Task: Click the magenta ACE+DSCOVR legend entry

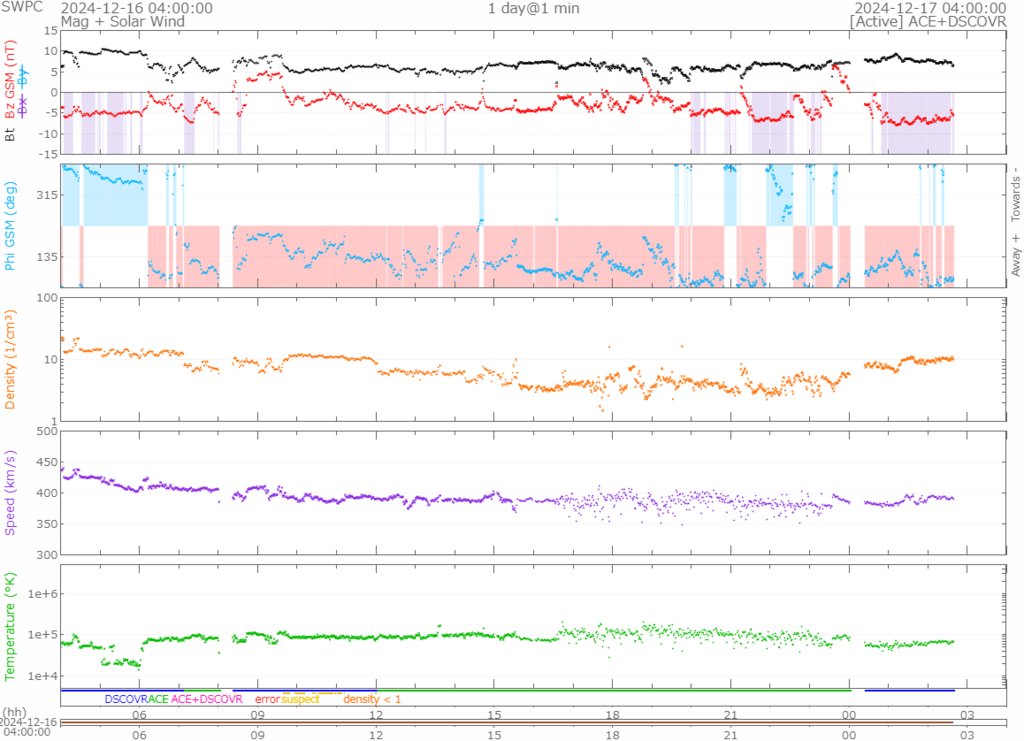Action: point(207,700)
